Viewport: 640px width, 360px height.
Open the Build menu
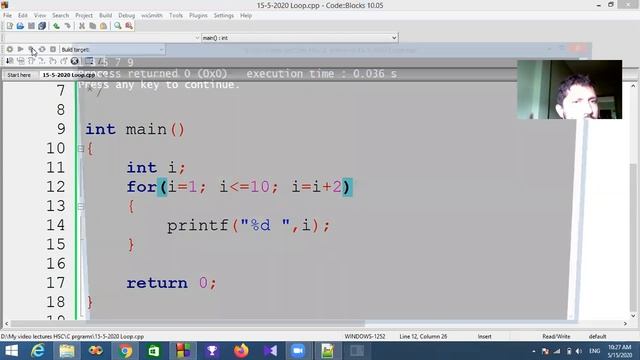click(105, 15)
